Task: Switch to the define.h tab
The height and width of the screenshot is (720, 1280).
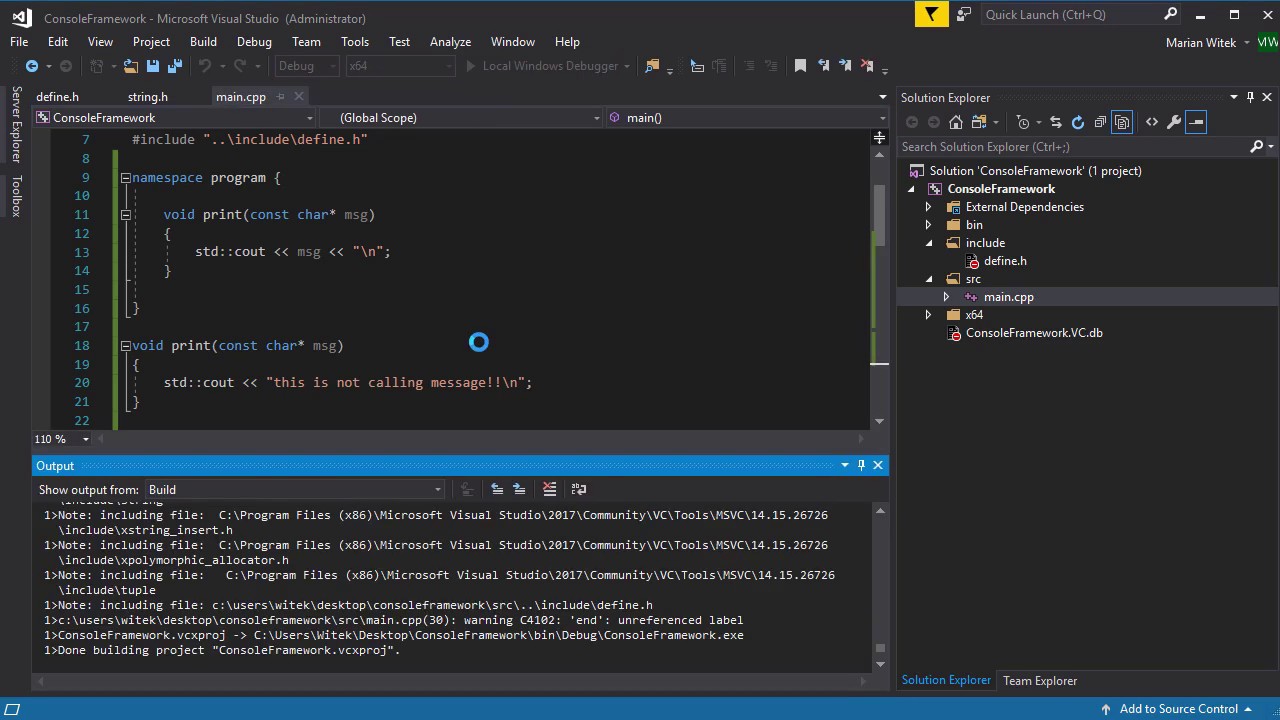Action: coord(57,96)
